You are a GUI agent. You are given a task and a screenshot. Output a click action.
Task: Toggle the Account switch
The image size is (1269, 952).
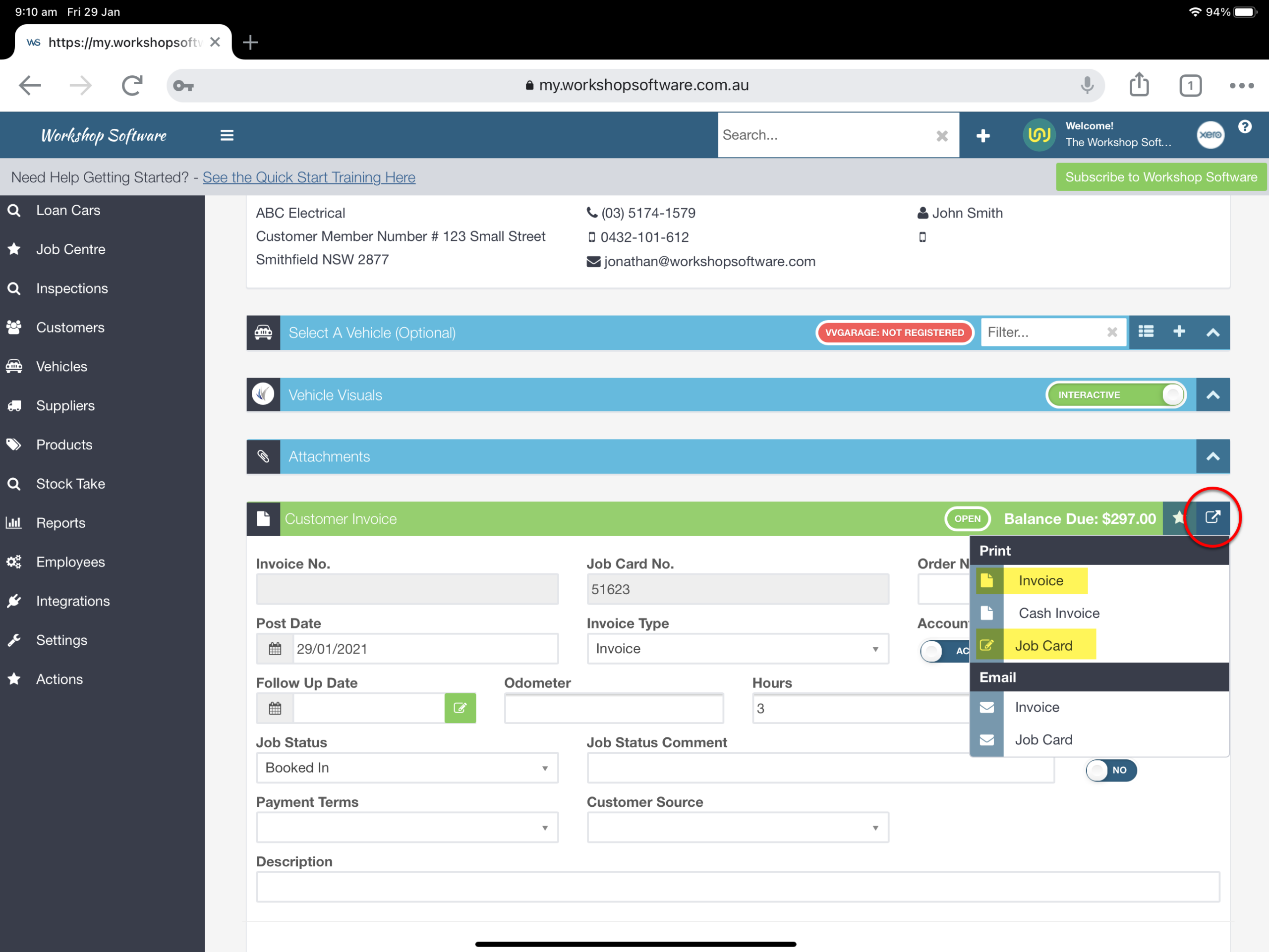point(945,650)
